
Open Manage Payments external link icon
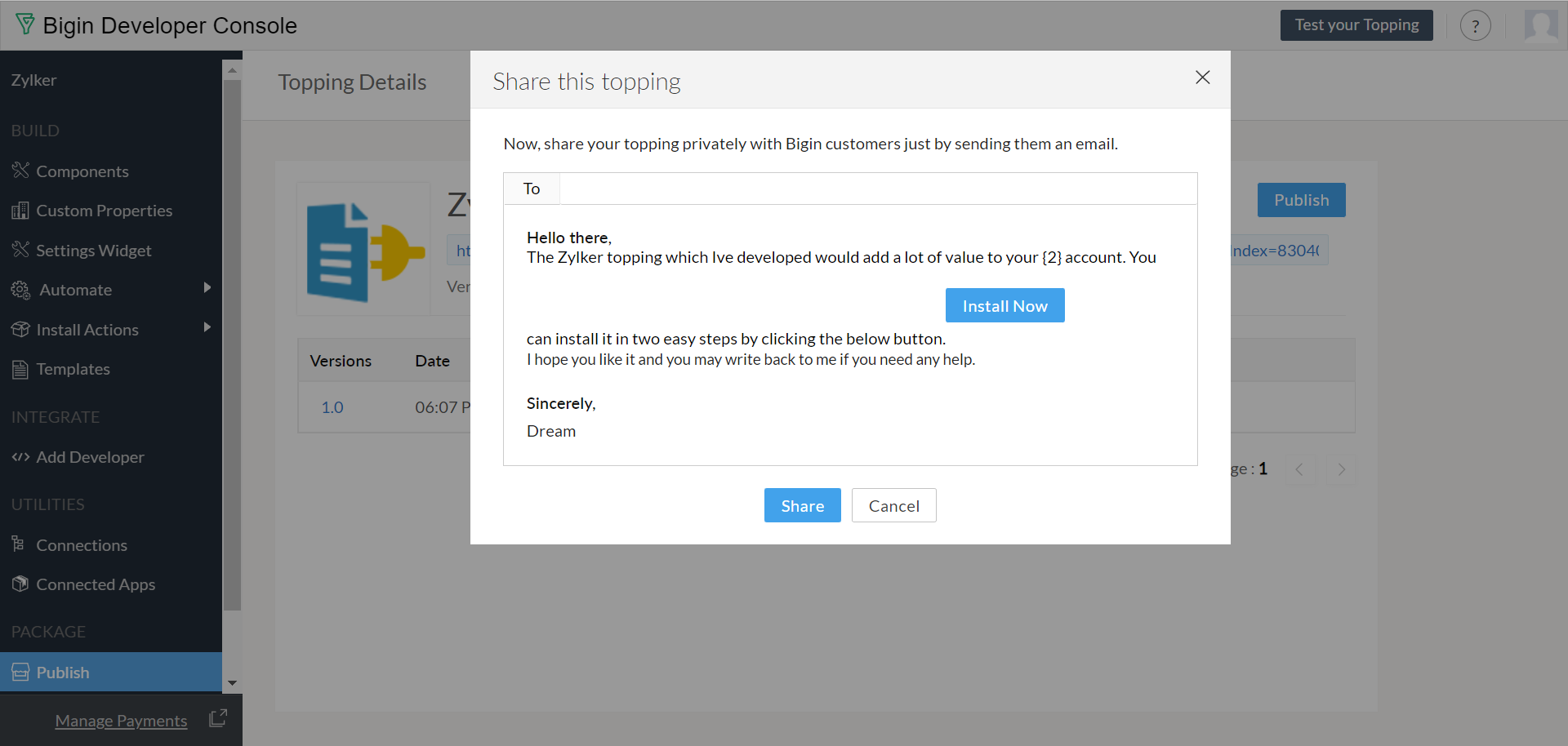[217, 718]
